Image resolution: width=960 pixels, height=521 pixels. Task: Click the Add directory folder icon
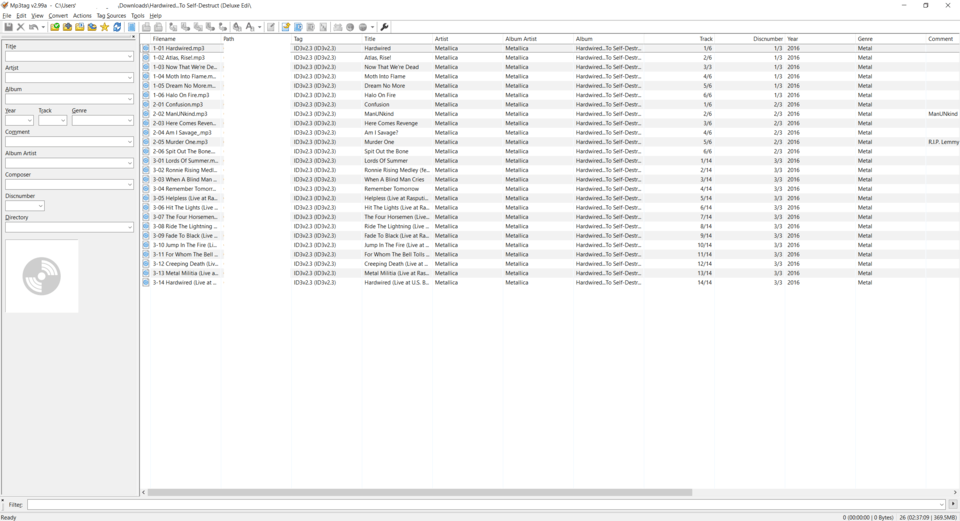click(67, 27)
